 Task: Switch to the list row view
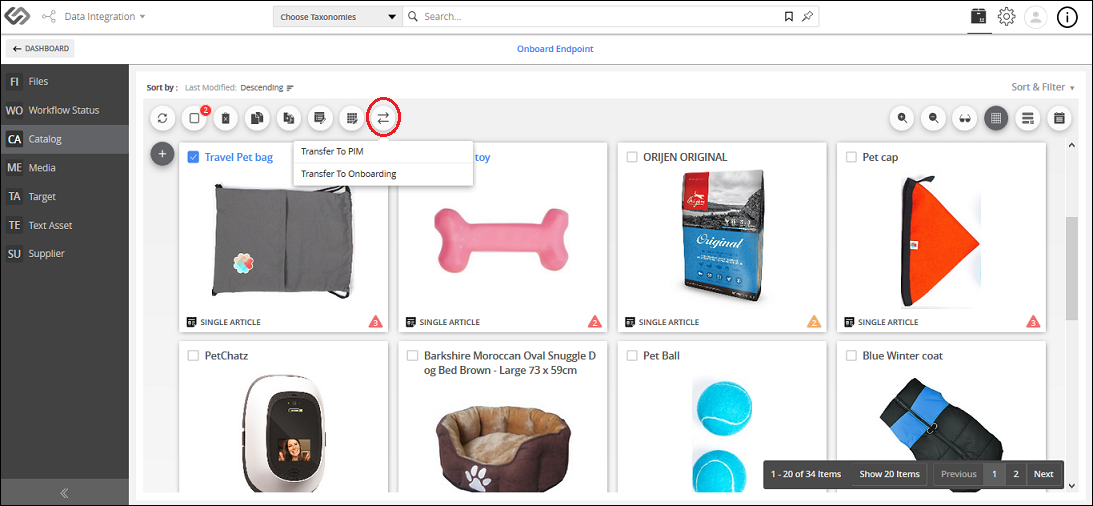pos(1027,118)
